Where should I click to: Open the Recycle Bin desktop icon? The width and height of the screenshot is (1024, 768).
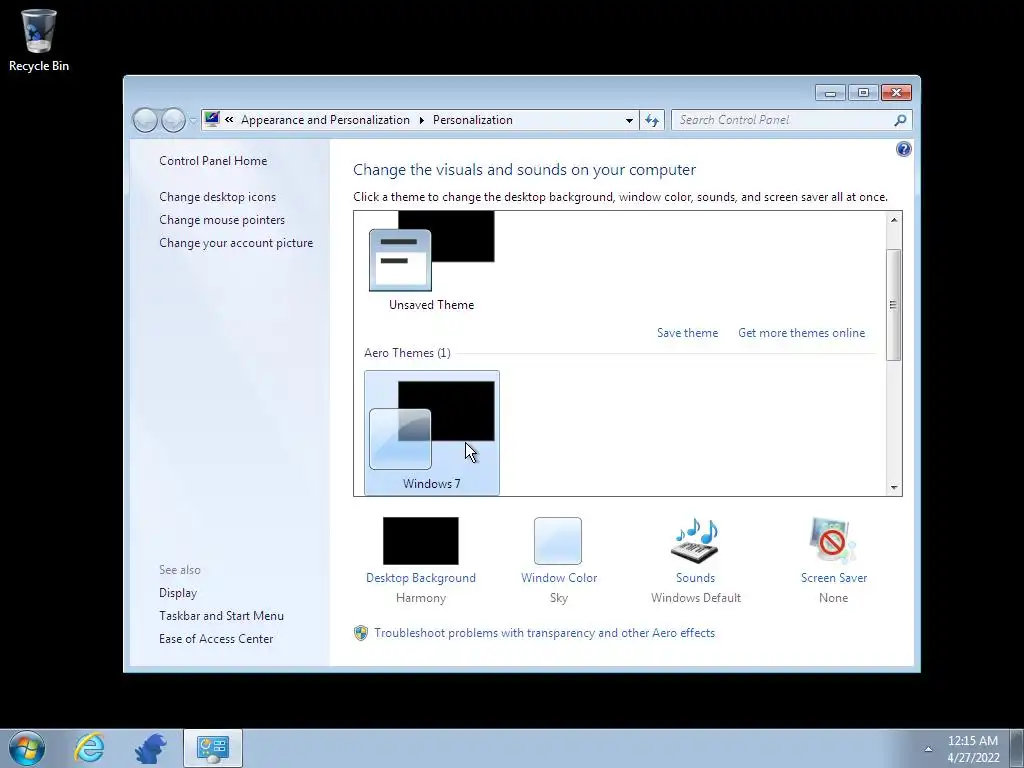coord(39,40)
